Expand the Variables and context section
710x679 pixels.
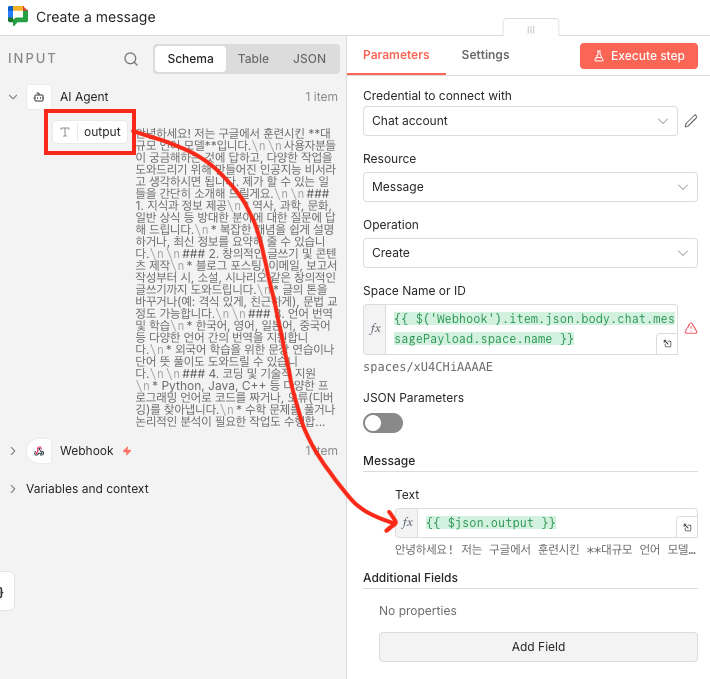click(x=13, y=489)
